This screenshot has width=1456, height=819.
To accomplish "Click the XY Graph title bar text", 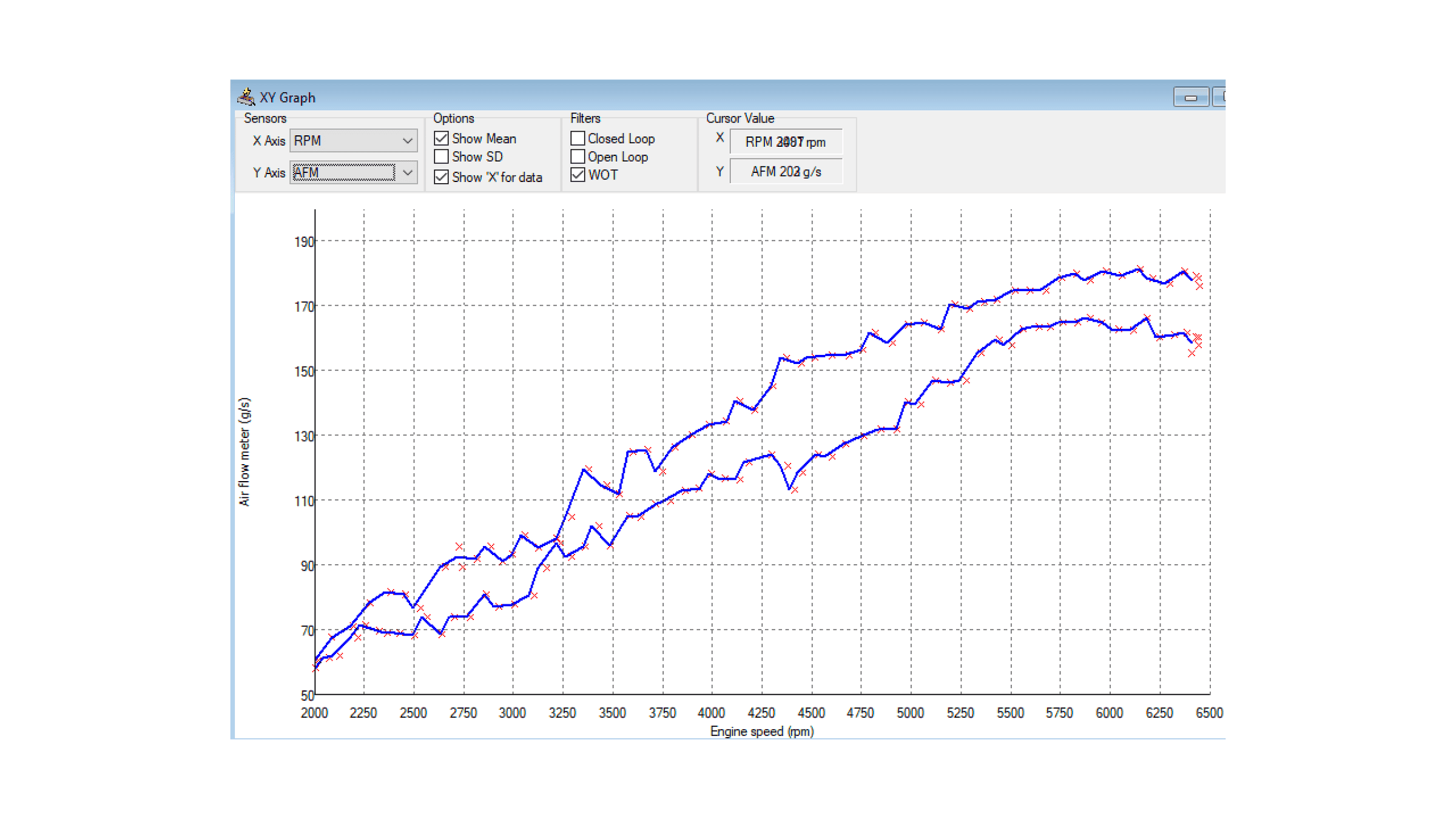I will pyautogui.click(x=288, y=98).
